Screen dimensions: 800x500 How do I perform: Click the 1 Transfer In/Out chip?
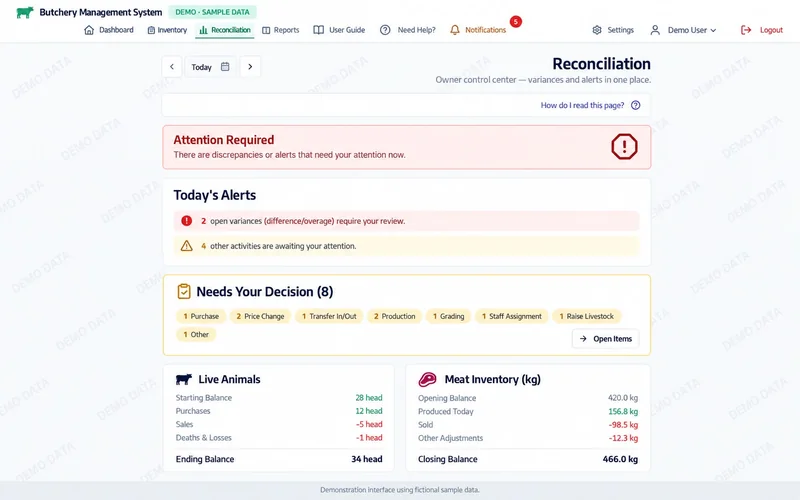coord(329,316)
